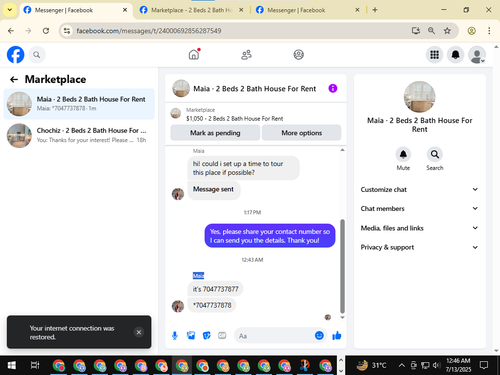Dismiss the internet connection restored toast

click(139, 332)
